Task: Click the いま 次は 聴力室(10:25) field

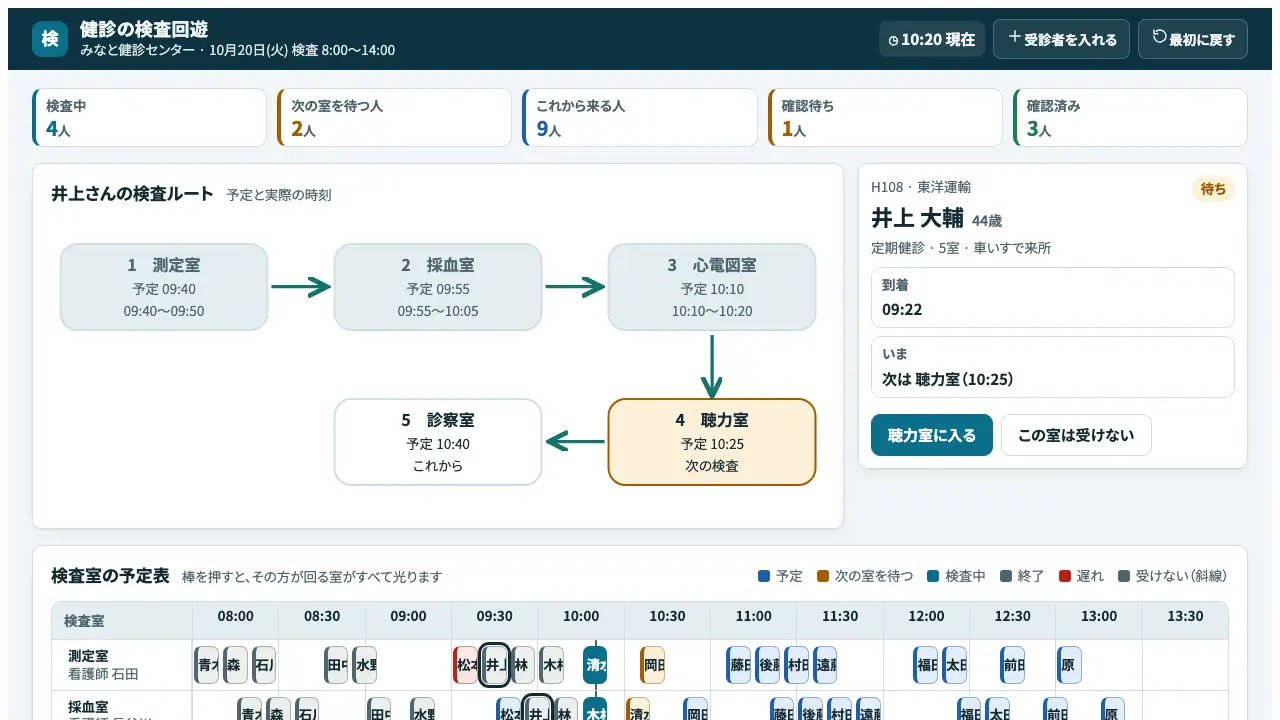Action: (x=1053, y=367)
